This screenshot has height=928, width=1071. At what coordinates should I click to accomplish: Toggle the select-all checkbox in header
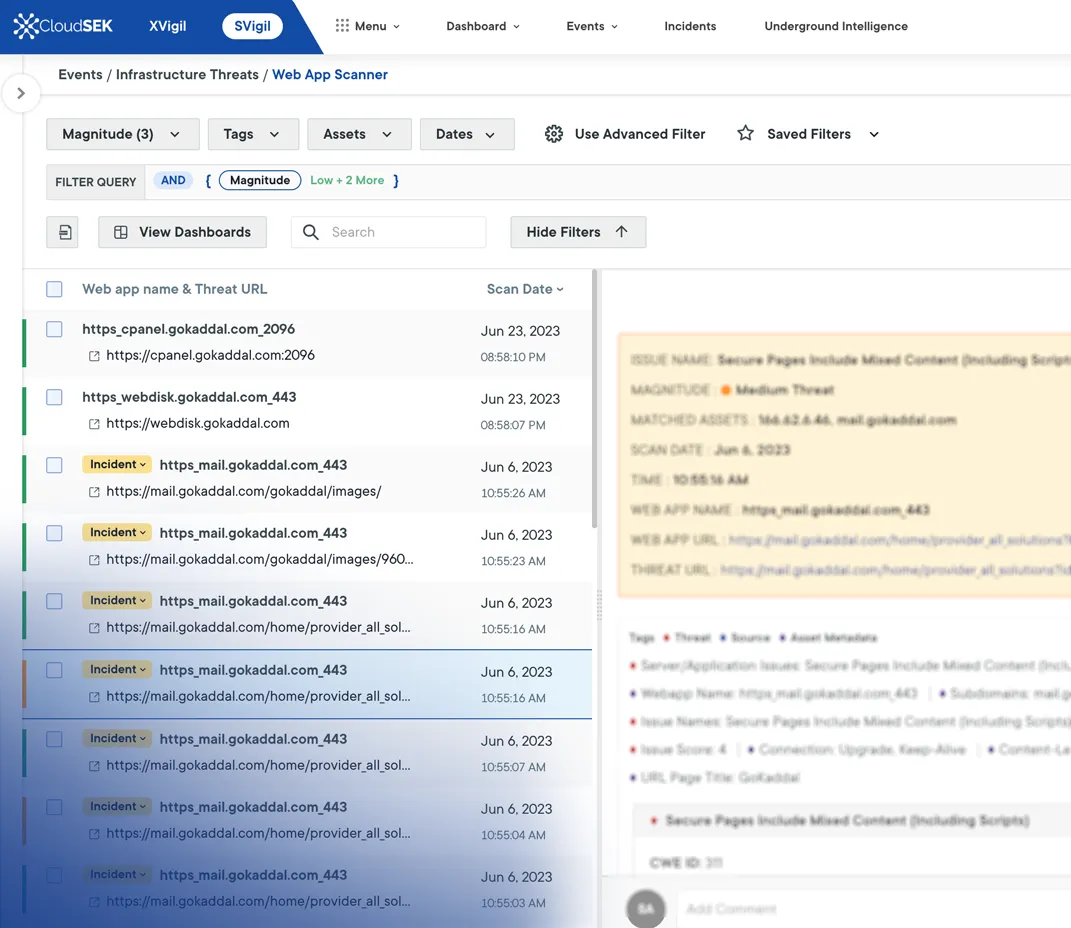point(54,289)
